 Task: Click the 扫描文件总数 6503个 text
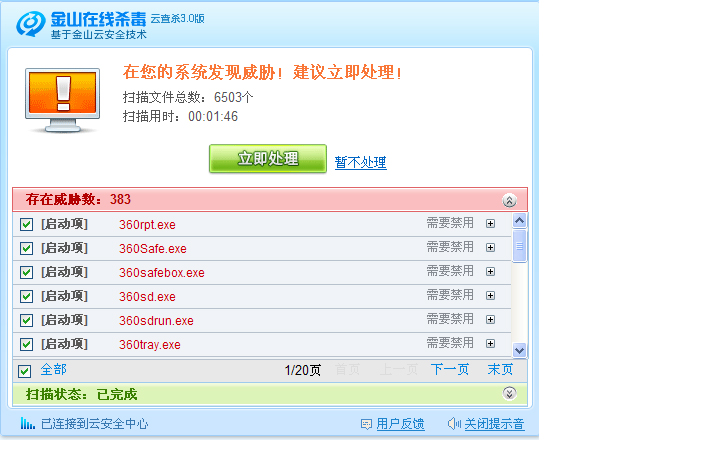[x=188, y=97]
